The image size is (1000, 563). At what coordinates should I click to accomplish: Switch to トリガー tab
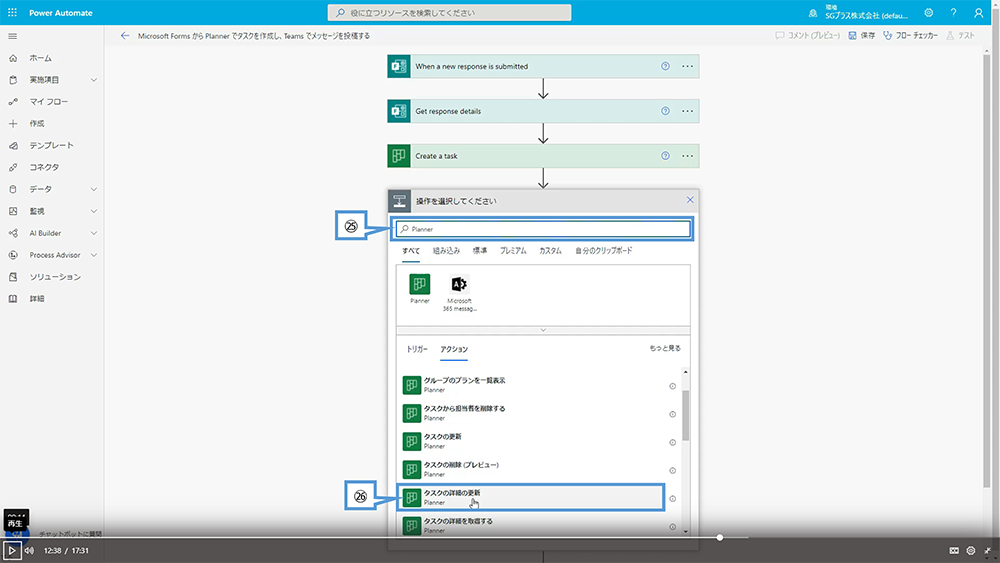(x=417, y=349)
